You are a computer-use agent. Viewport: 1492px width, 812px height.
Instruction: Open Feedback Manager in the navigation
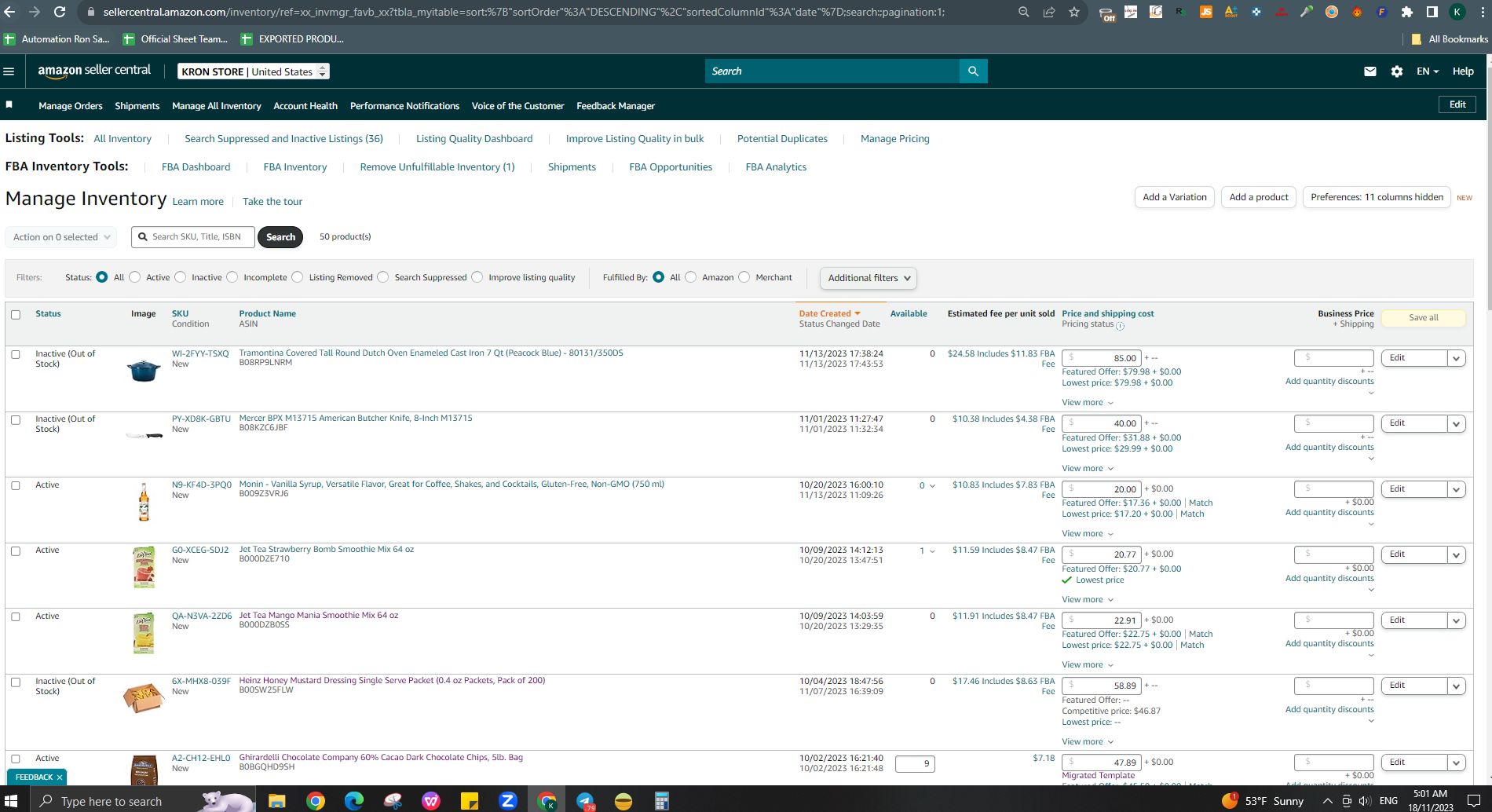click(x=616, y=106)
